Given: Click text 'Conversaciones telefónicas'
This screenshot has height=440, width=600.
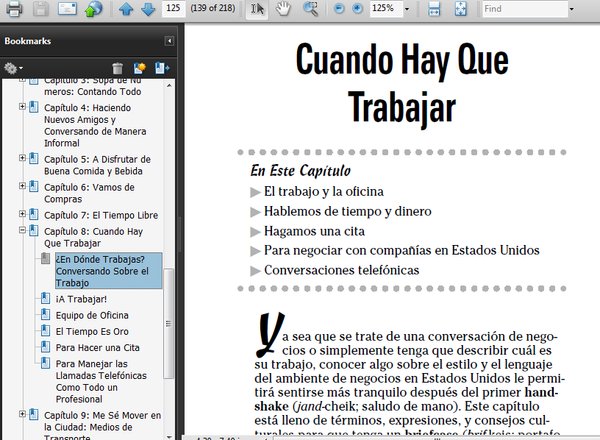Looking at the screenshot, I should tap(342, 270).
